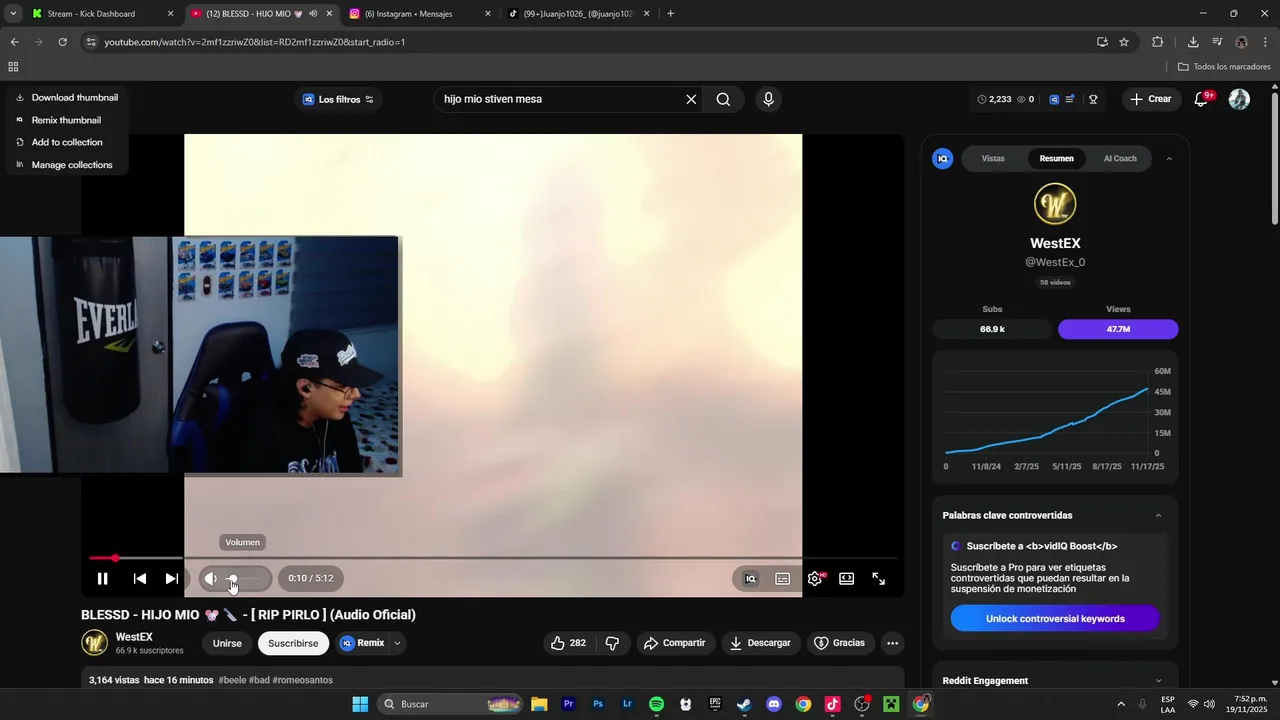1280x720 pixels.
Task: Dislike the video with thumbs down
Action: 613,643
